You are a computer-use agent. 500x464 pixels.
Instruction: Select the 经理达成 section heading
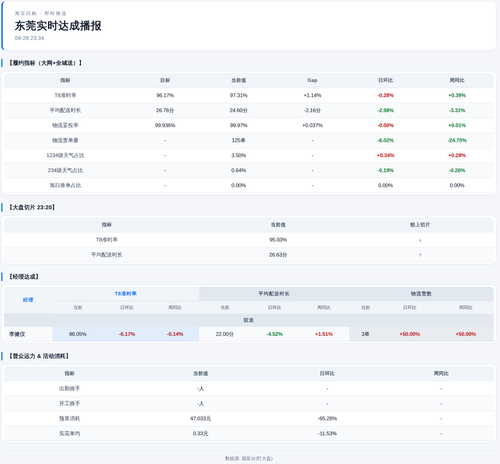tap(23, 276)
